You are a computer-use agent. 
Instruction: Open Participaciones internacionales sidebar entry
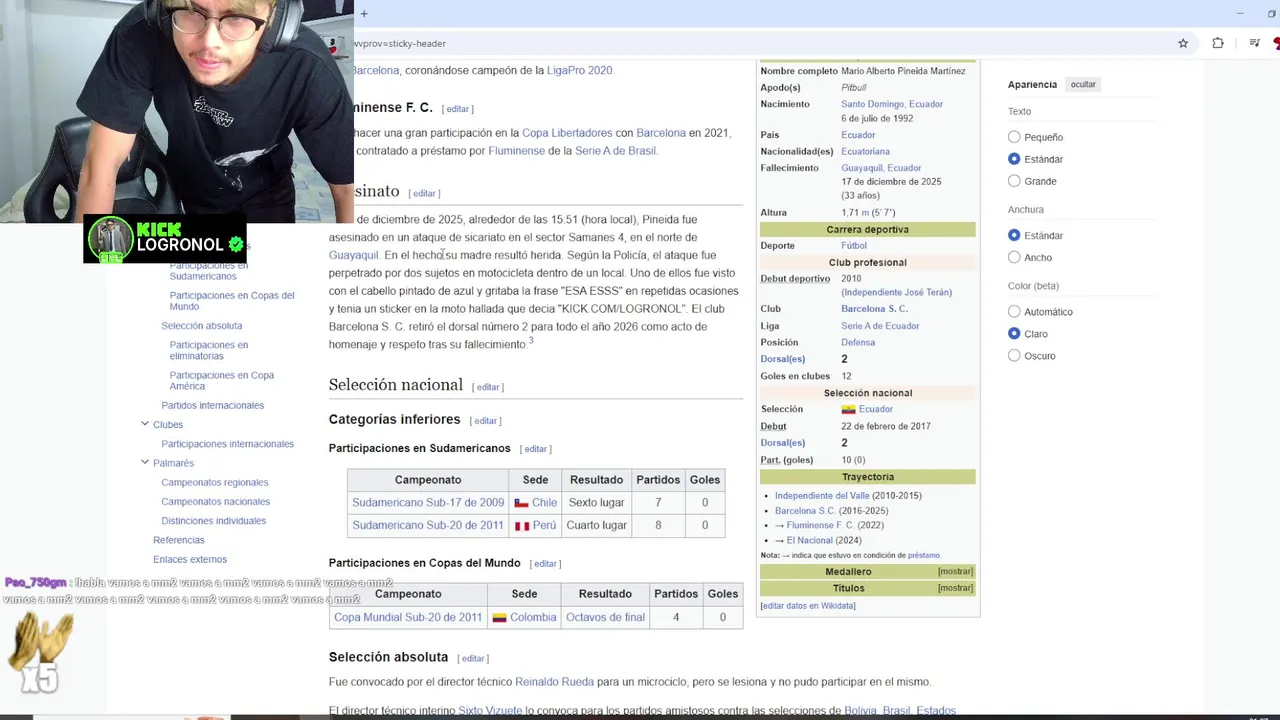(228, 444)
